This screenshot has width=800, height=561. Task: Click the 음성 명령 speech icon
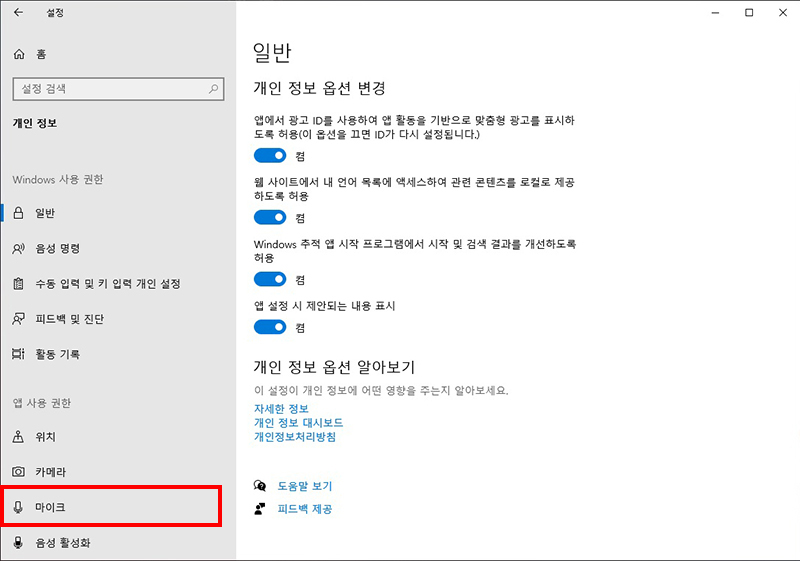18,248
